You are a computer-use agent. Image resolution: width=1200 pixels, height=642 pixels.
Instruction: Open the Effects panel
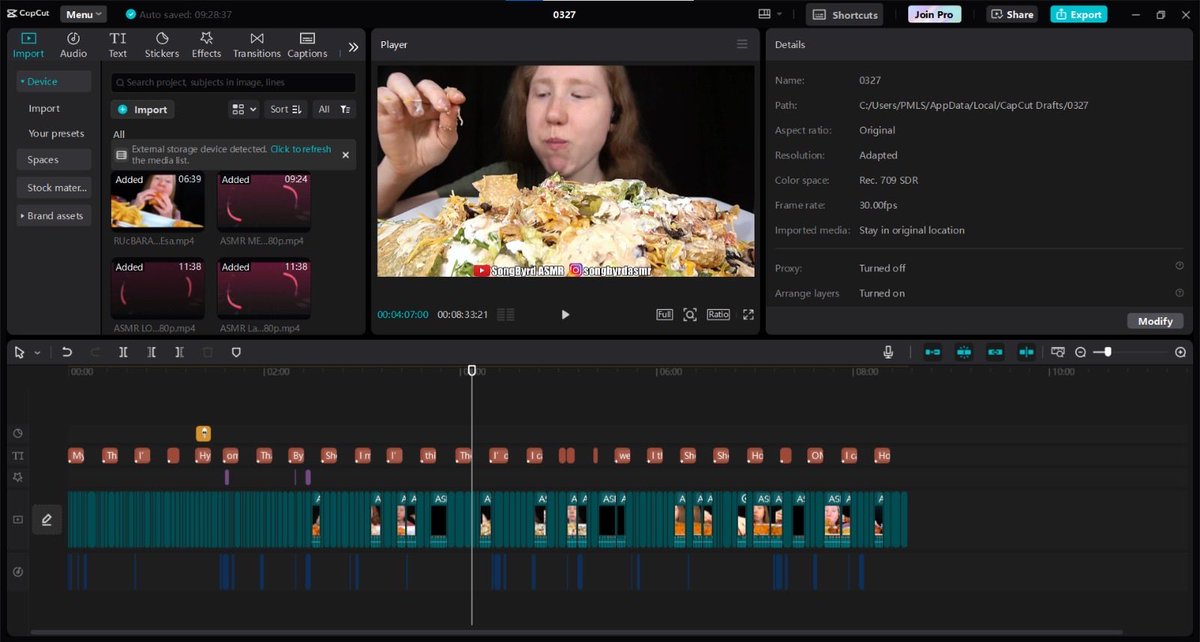[x=206, y=45]
